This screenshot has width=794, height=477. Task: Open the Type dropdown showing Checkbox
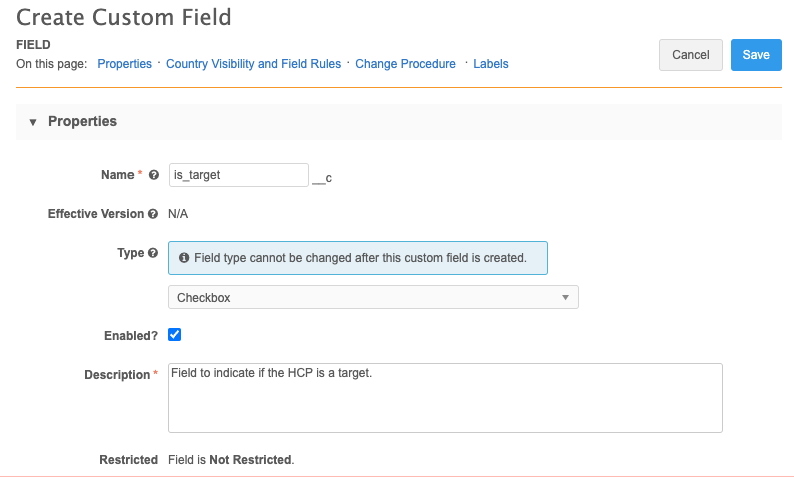coord(373,297)
